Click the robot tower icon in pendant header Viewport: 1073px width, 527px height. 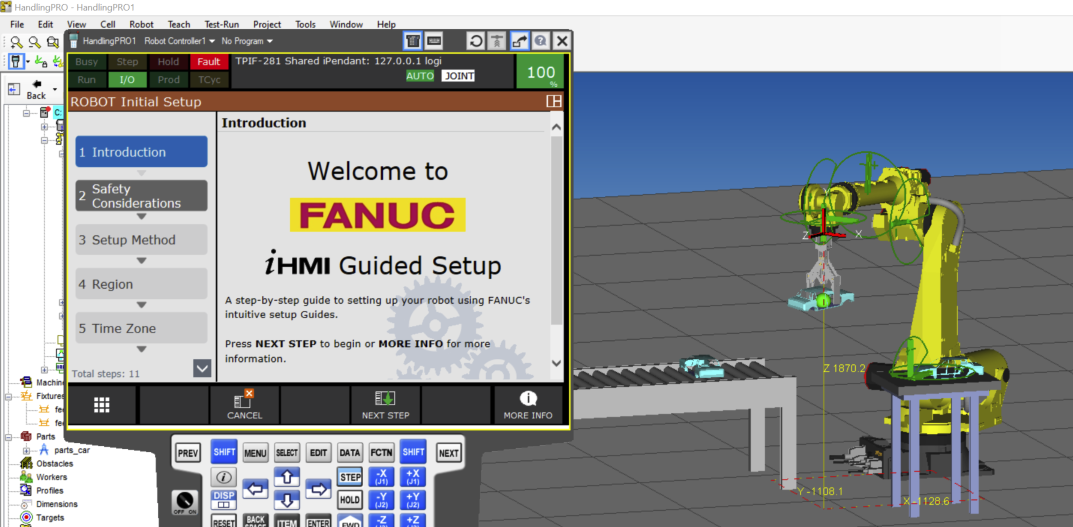click(x=497, y=41)
